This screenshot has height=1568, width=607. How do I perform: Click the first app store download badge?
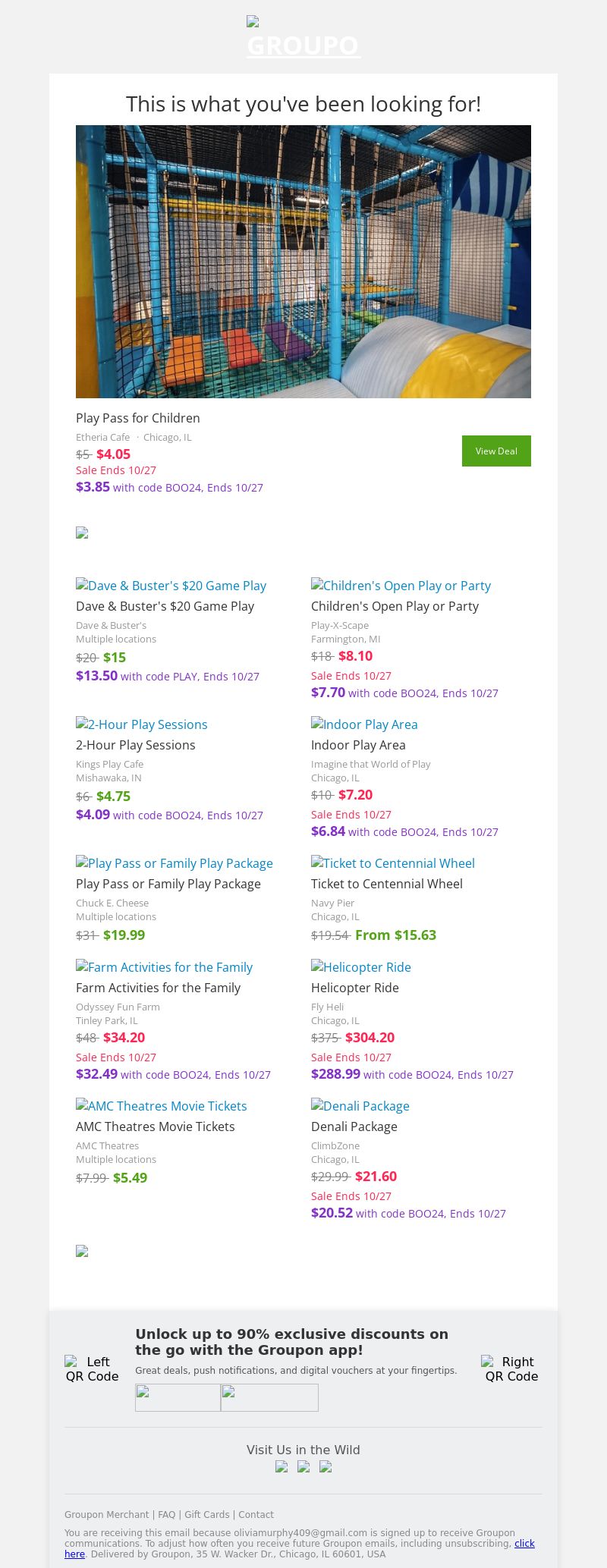178,1397
